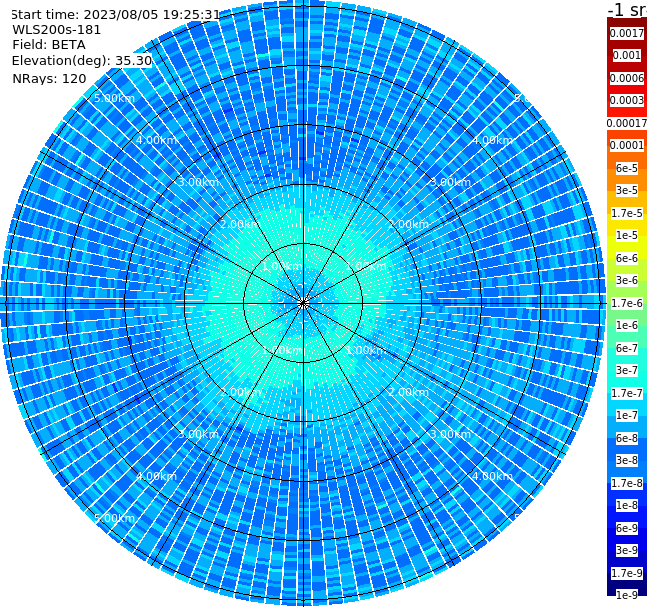Viewport: 647px width, 607px height.
Task: Select the Elevation(deg): 35.30 text
Action: 82,61
